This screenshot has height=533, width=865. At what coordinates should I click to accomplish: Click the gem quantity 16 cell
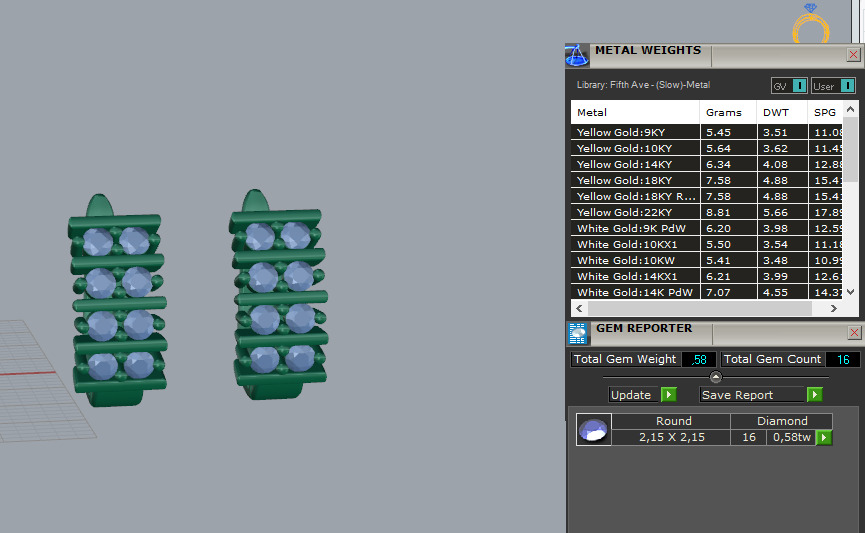point(749,438)
